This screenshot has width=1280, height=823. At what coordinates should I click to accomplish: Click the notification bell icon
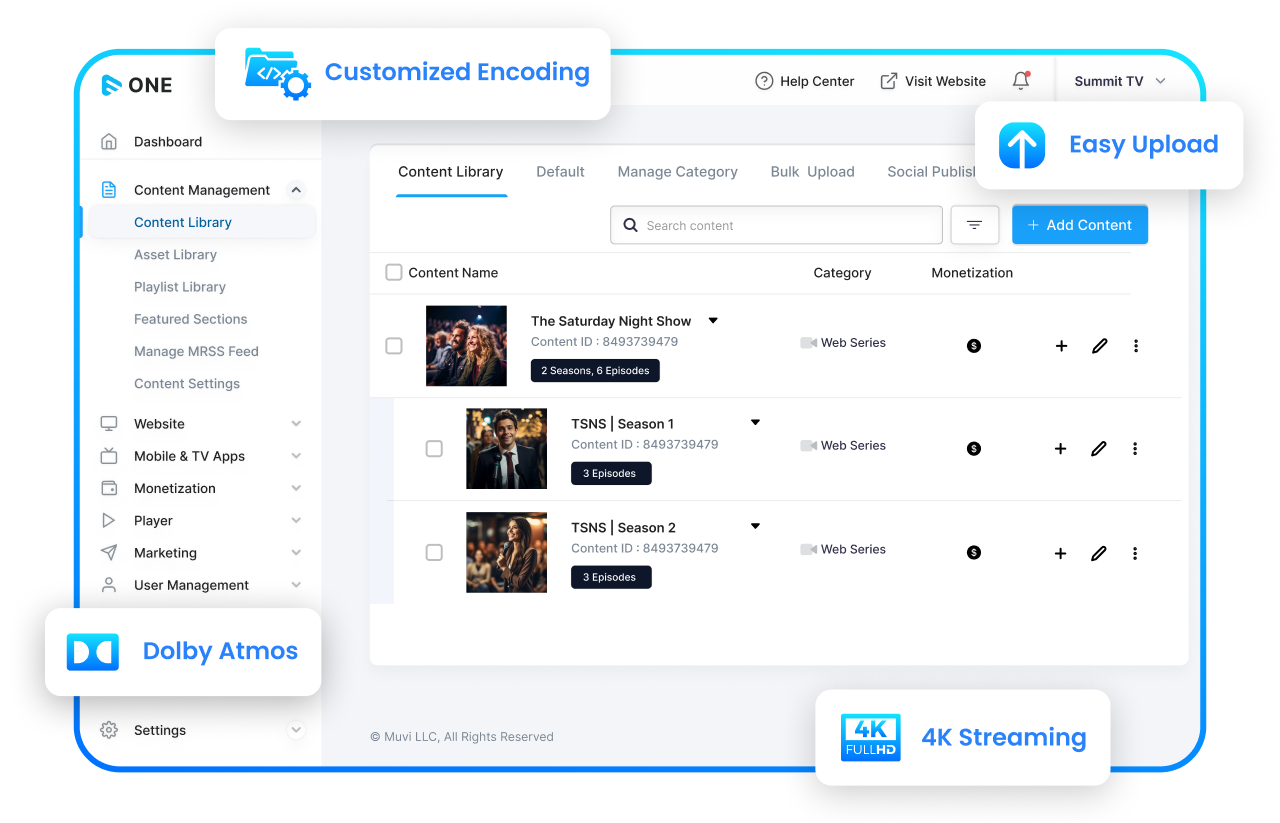click(1021, 81)
